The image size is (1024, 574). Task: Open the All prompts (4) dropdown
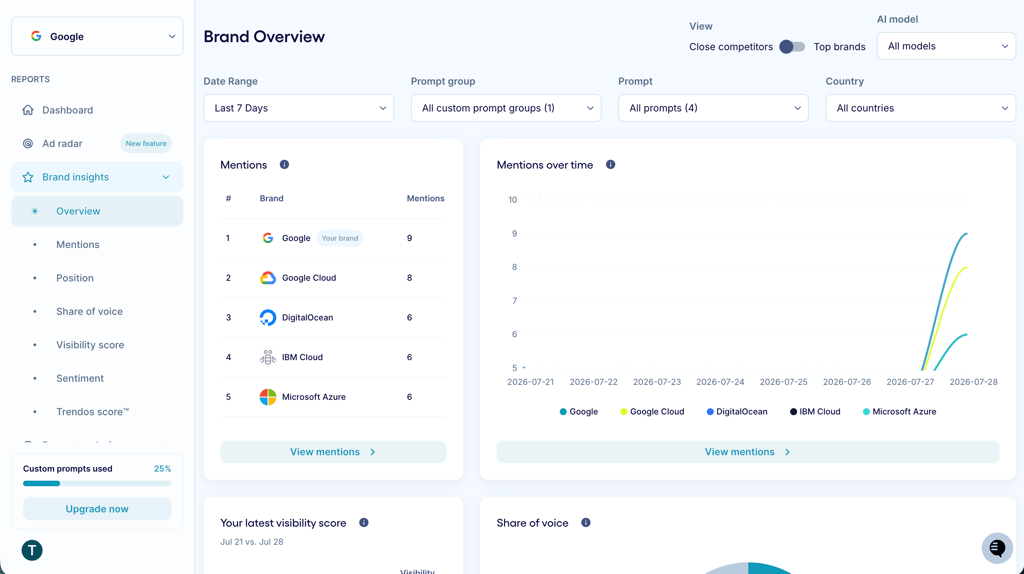click(713, 108)
